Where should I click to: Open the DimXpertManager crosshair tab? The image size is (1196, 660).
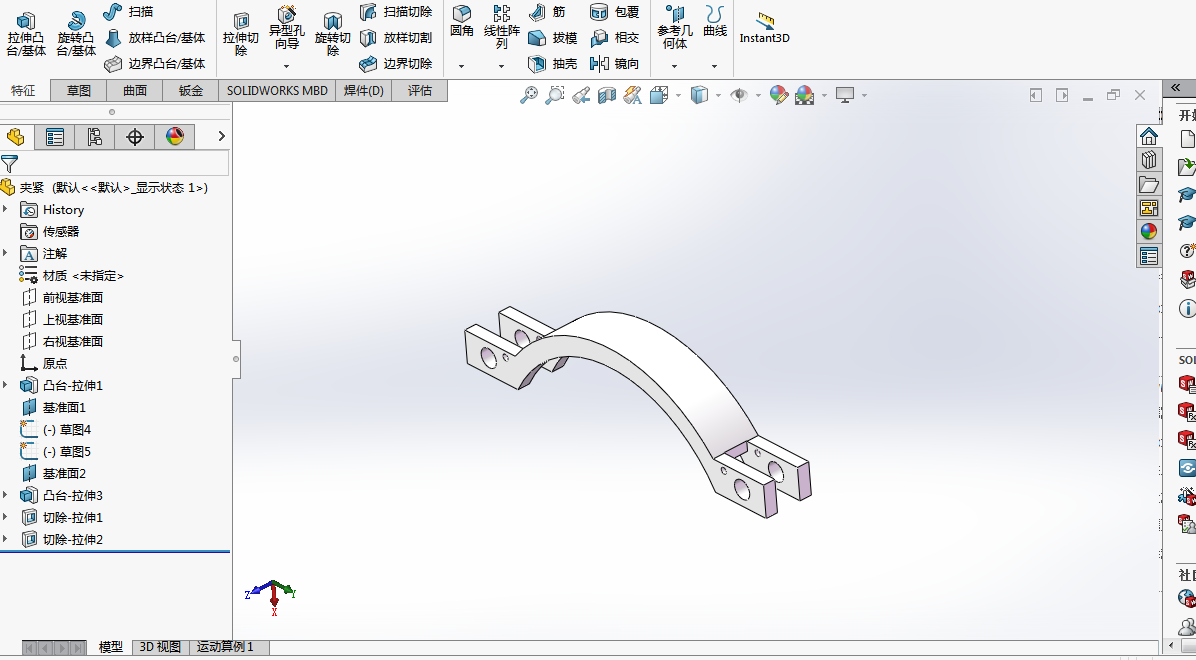pyautogui.click(x=135, y=137)
